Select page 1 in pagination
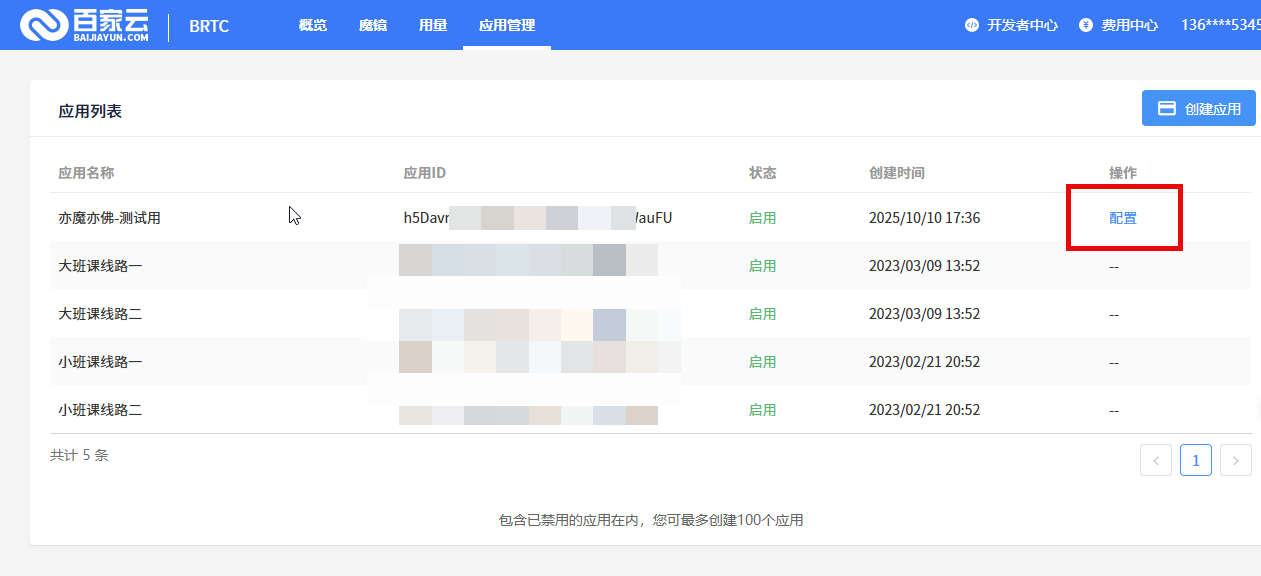The height and width of the screenshot is (576, 1261). pyautogui.click(x=1196, y=460)
